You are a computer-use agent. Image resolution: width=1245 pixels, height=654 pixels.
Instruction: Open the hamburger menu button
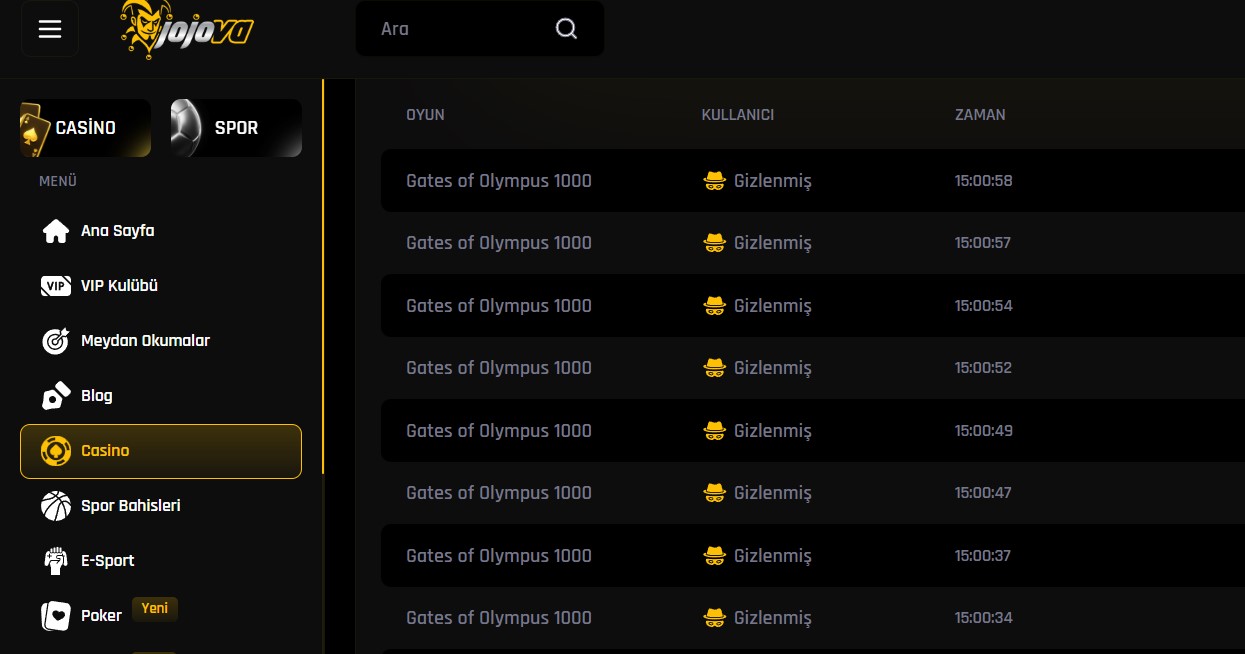pos(50,29)
